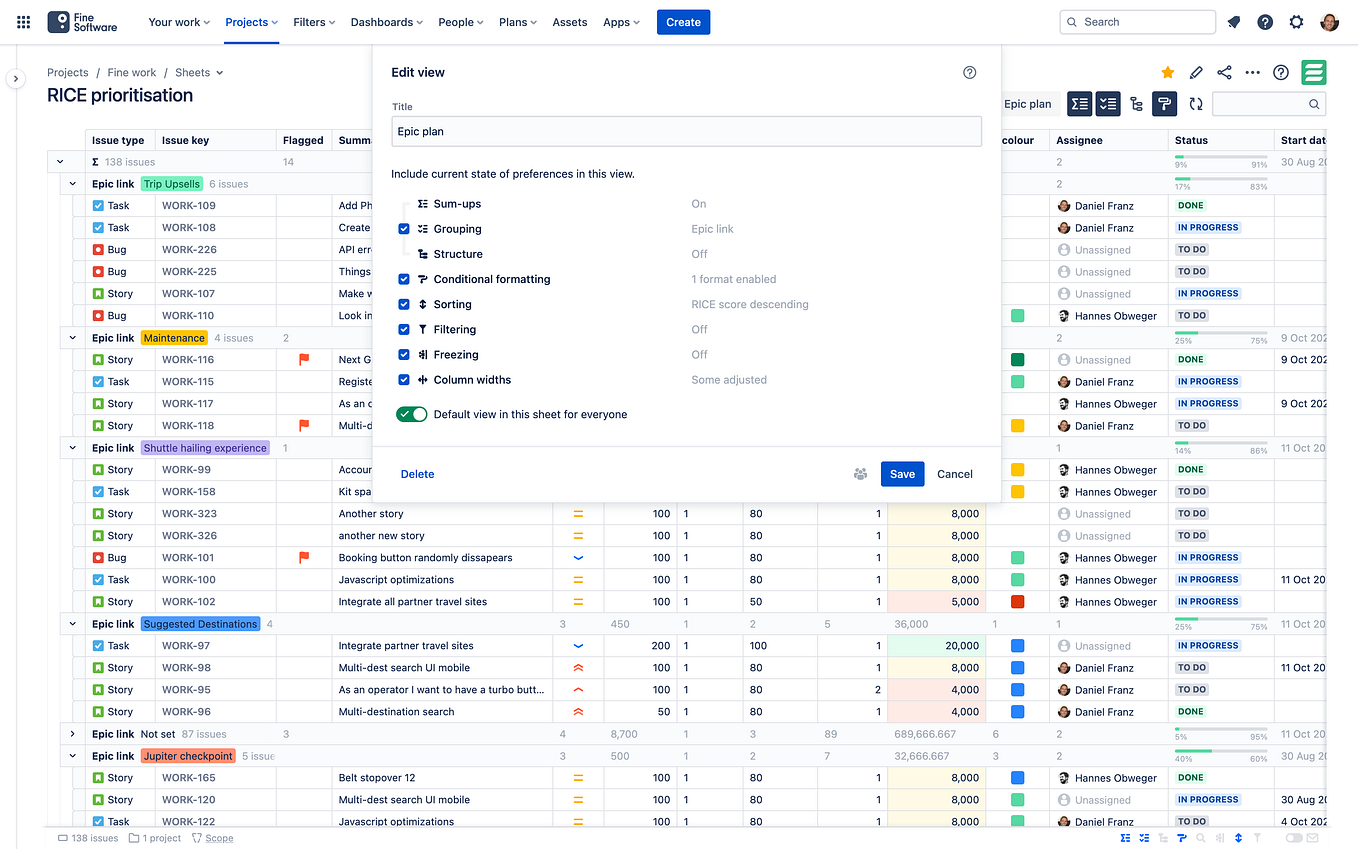Expand the Epic link Not set group
Screen dimensions: 1358x849
click(71, 733)
